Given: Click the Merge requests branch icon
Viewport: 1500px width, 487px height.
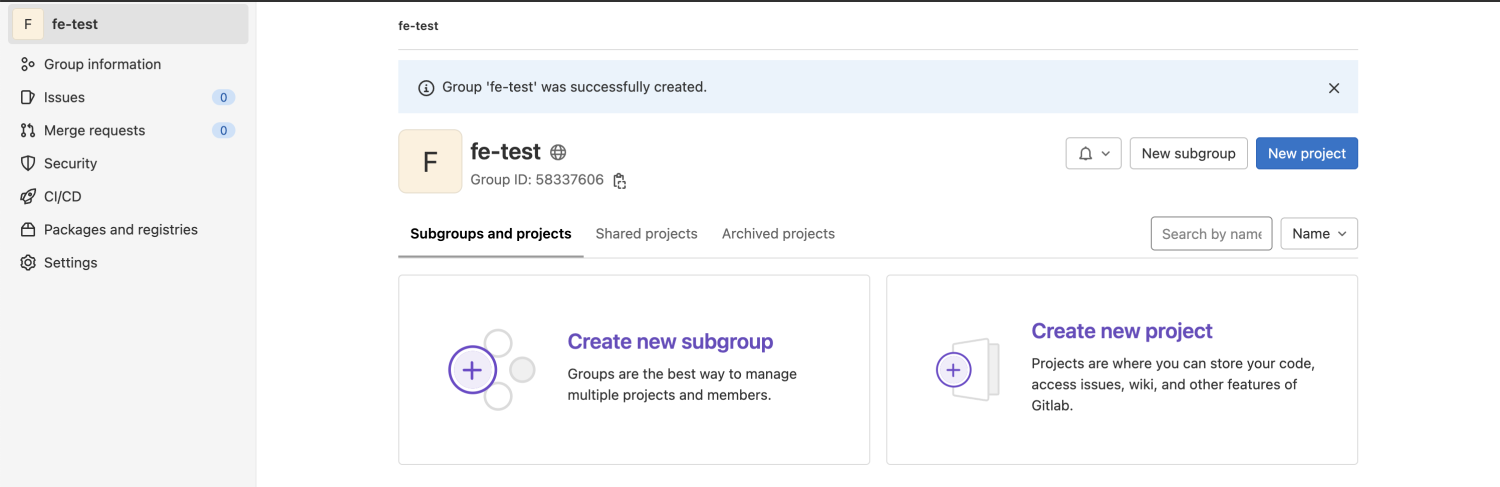Looking at the screenshot, I should [28, 130].
